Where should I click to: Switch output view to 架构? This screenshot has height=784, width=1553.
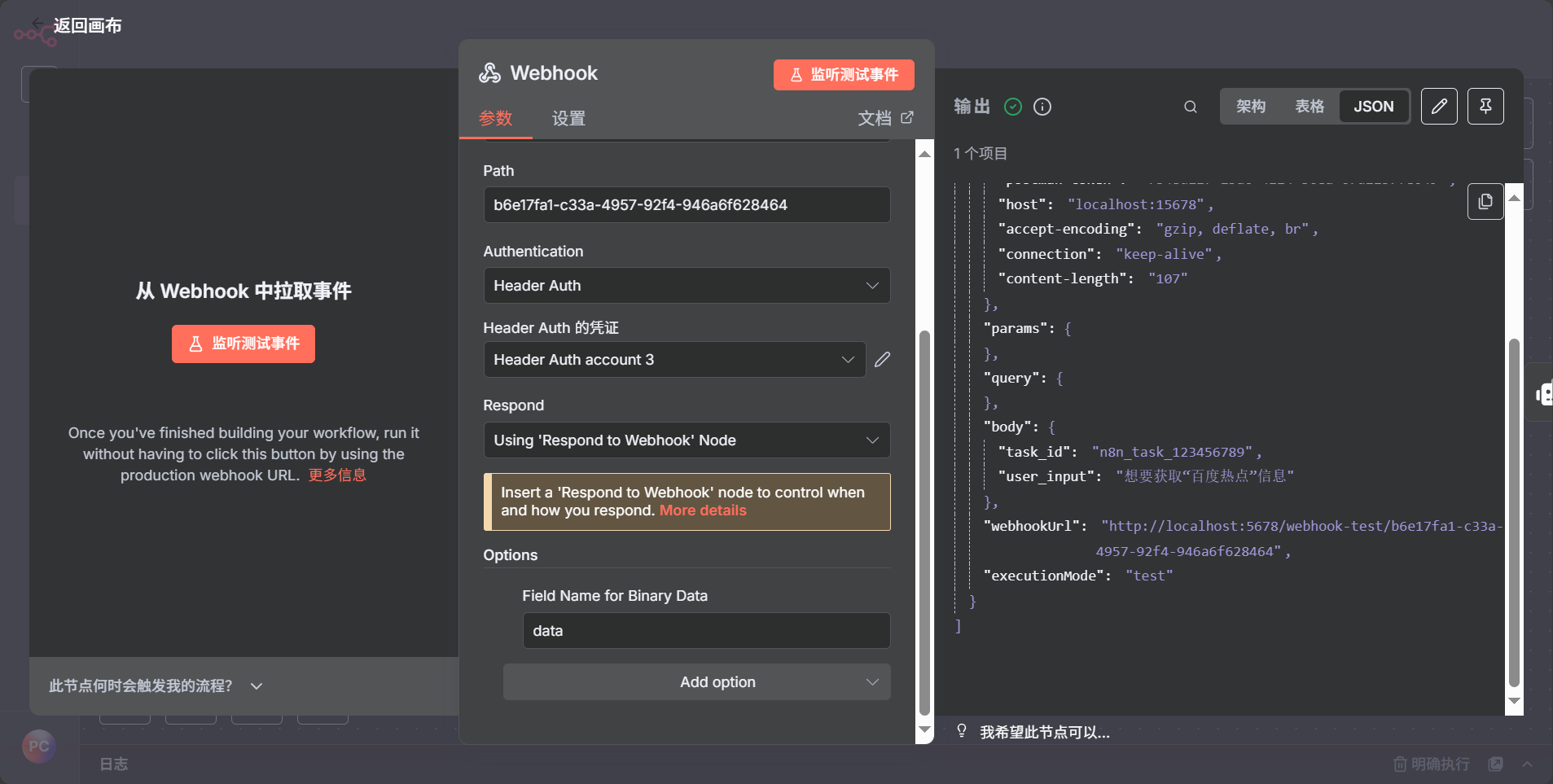coord(1251,107)
